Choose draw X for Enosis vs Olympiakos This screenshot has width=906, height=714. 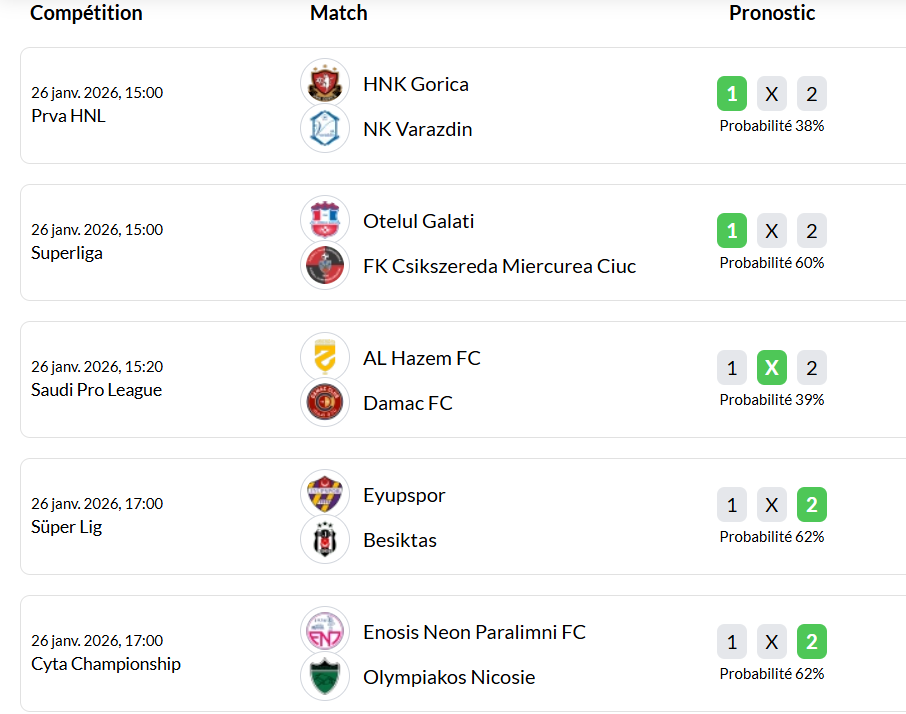tap(771, 642)
